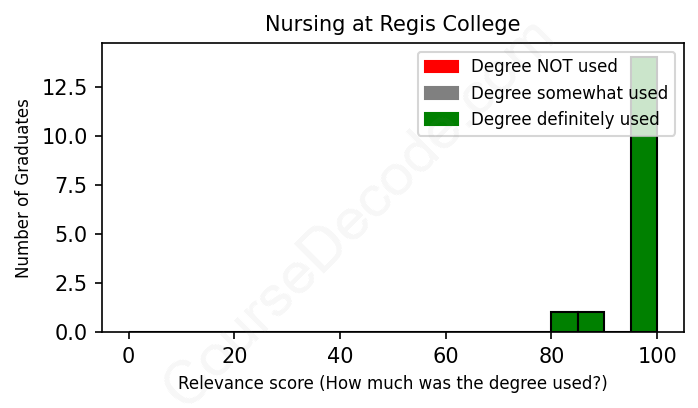Click the x-axis tick label 40
Screen dimensions: 698x408
coord(340,355)
